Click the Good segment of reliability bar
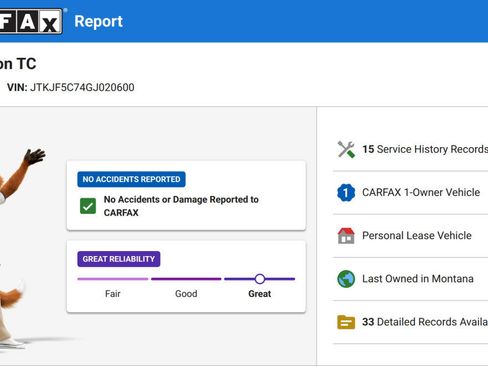The height and width of the screenshot is (366, 488). click(x=186, y=279)
